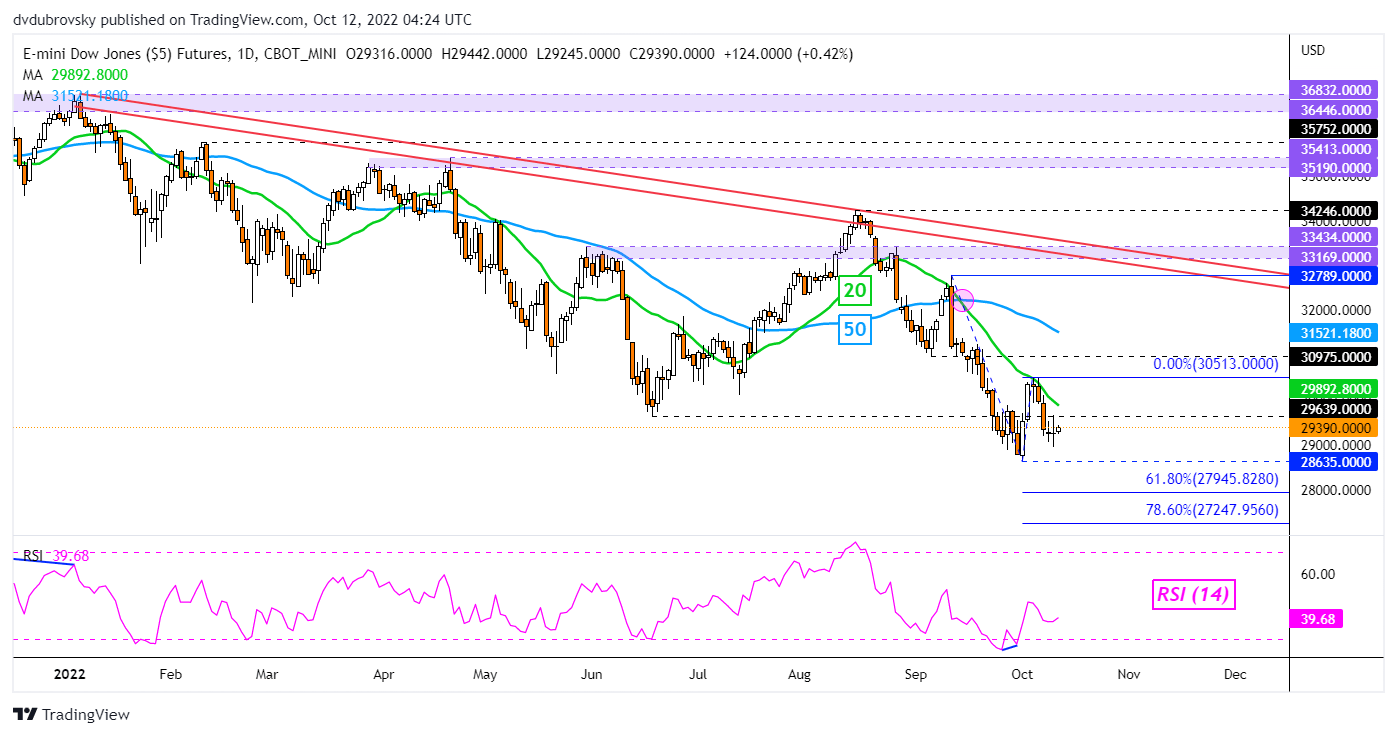Click the Mar label on time axis
The image size is (1397, 736).
point(266,674)
